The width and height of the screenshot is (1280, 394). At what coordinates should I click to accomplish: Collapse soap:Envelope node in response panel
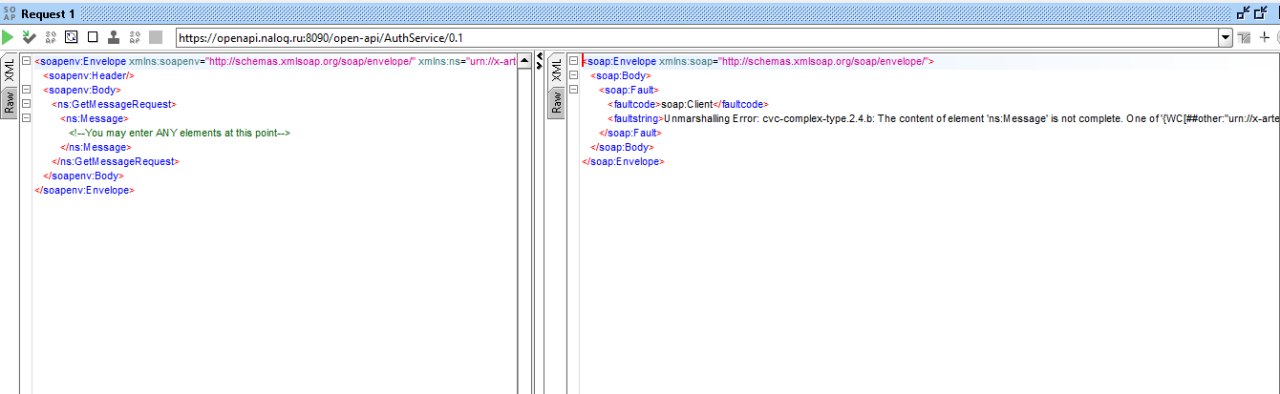click(574, 61)
